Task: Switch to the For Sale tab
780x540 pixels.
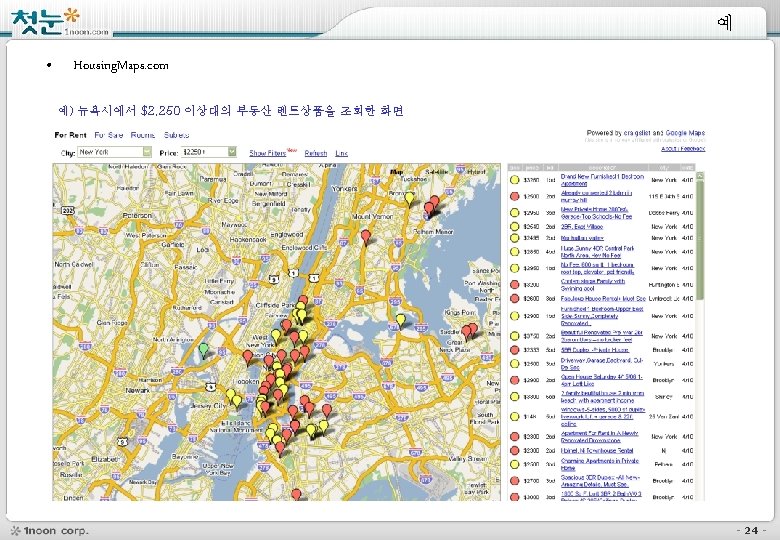Action: tap(108, 135)
